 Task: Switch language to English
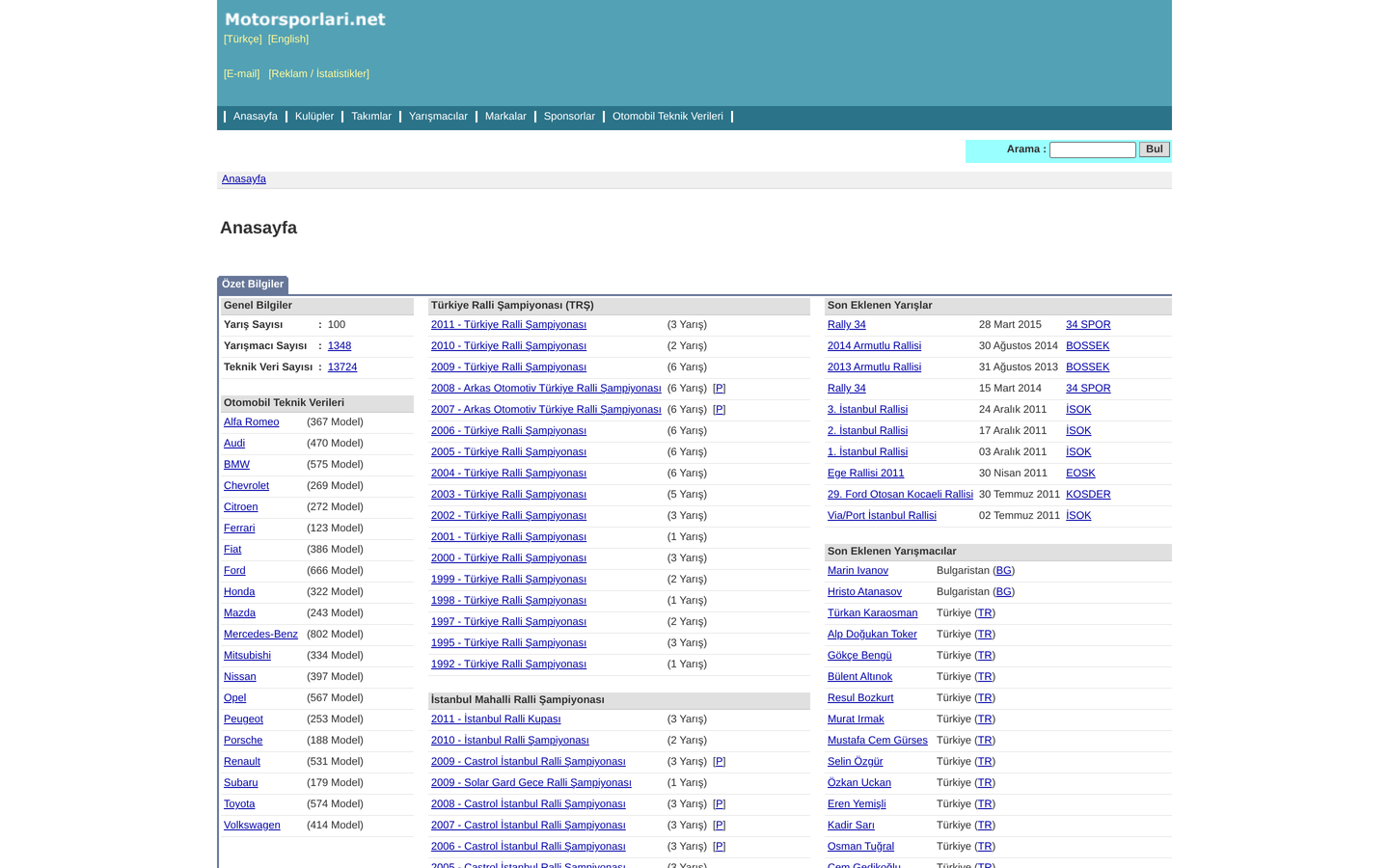pyautogui.click(x=288, y=39)
